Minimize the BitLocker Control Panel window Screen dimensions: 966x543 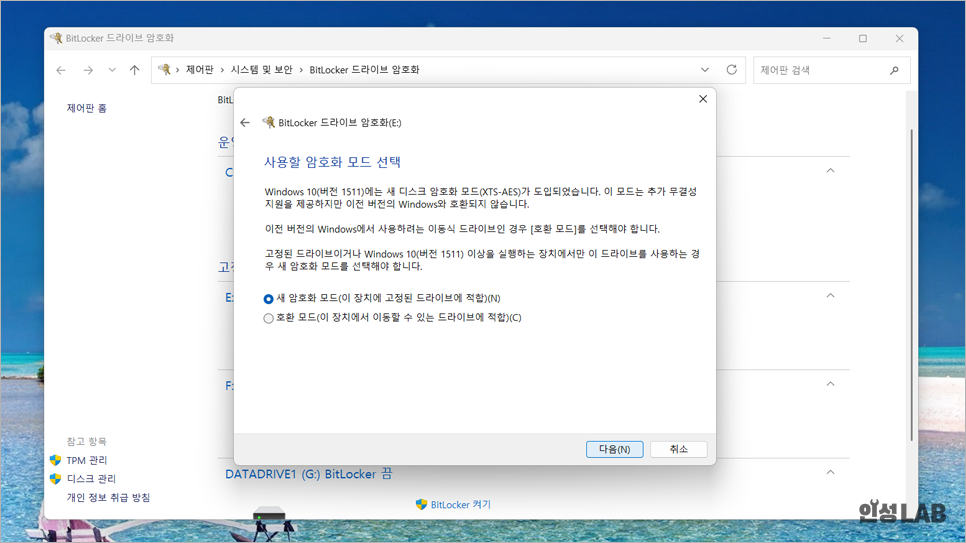point(827,38)
